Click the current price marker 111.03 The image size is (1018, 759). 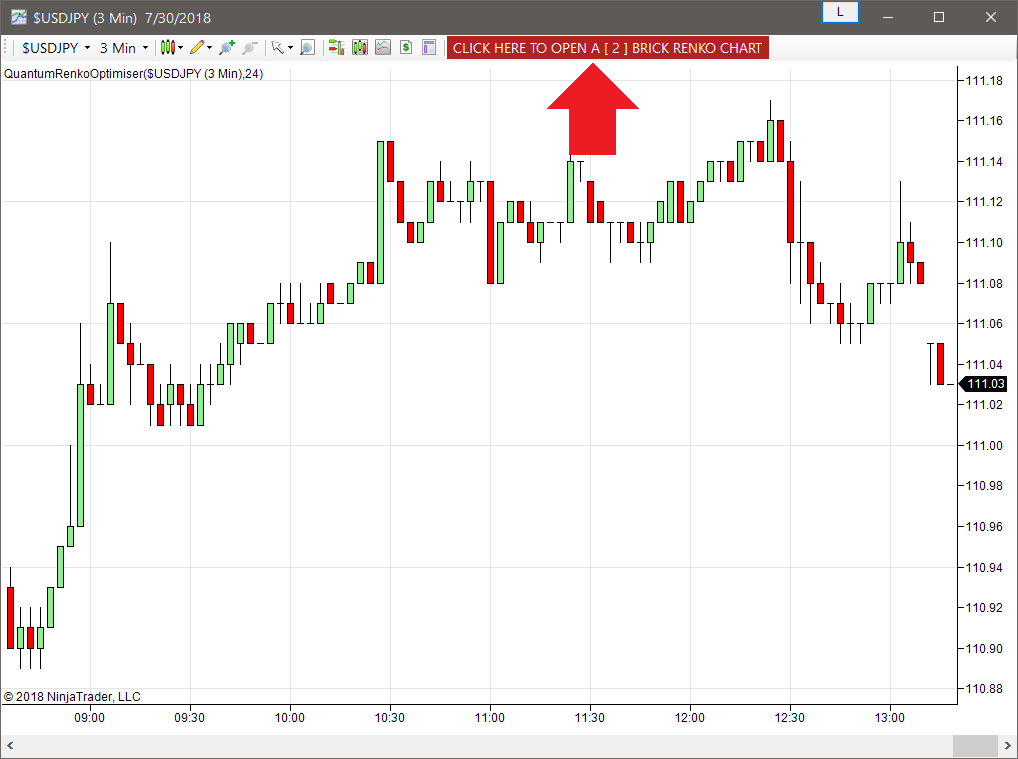coord(984,384)
